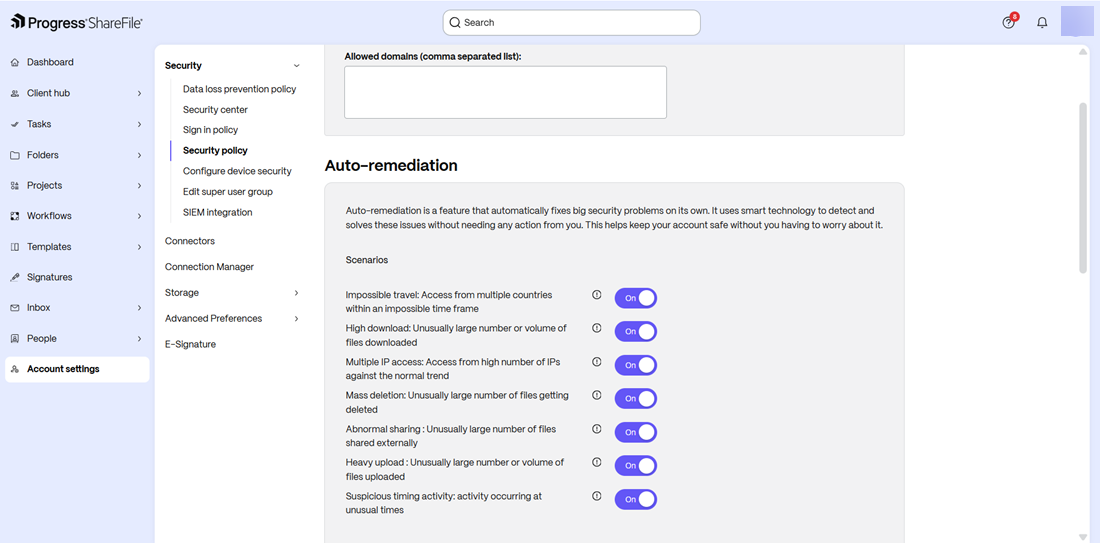Click the Account settings gear icon
Viewport: 1100px width, 543px height.
pyautogui.click(x=15, y=369)
